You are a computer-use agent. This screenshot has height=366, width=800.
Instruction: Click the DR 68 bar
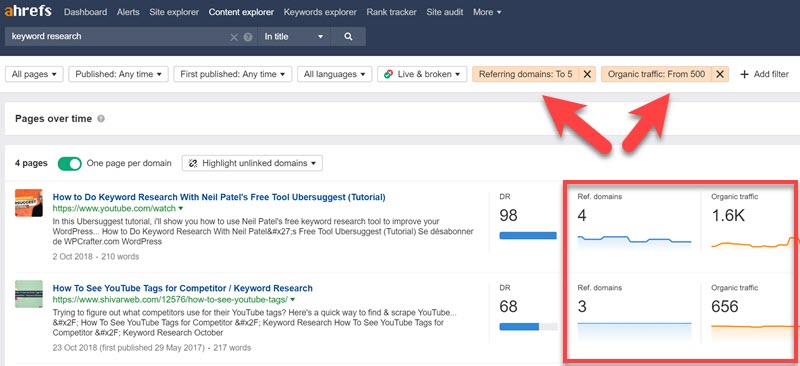pos(528,327)
